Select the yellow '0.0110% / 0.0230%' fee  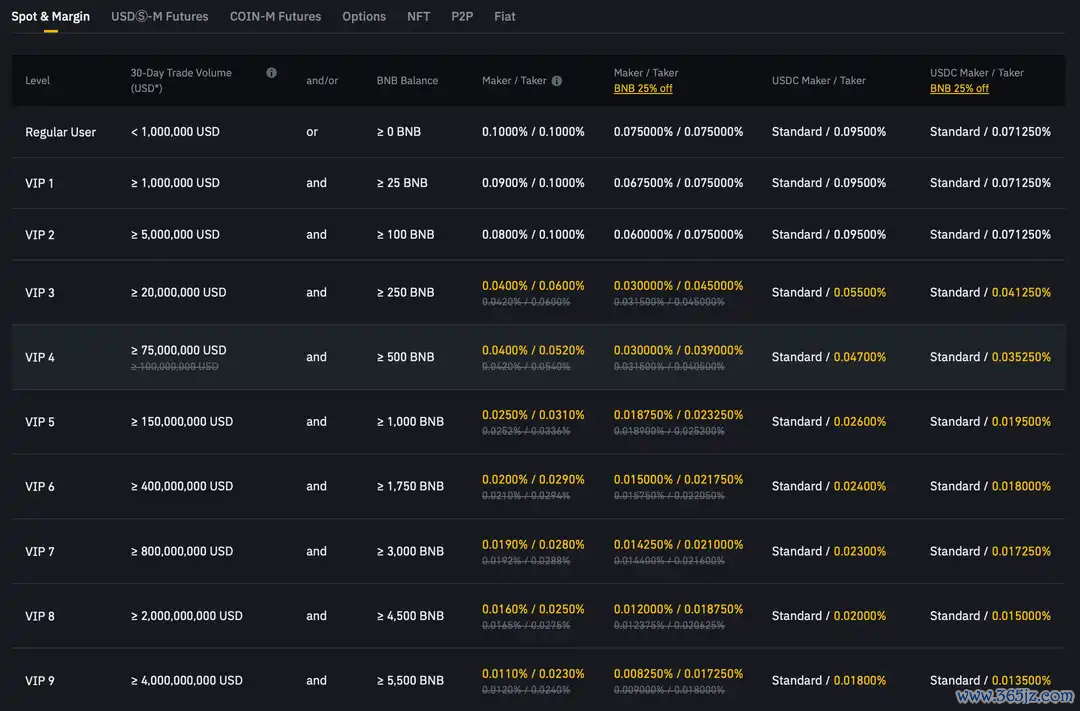point(533,673)
